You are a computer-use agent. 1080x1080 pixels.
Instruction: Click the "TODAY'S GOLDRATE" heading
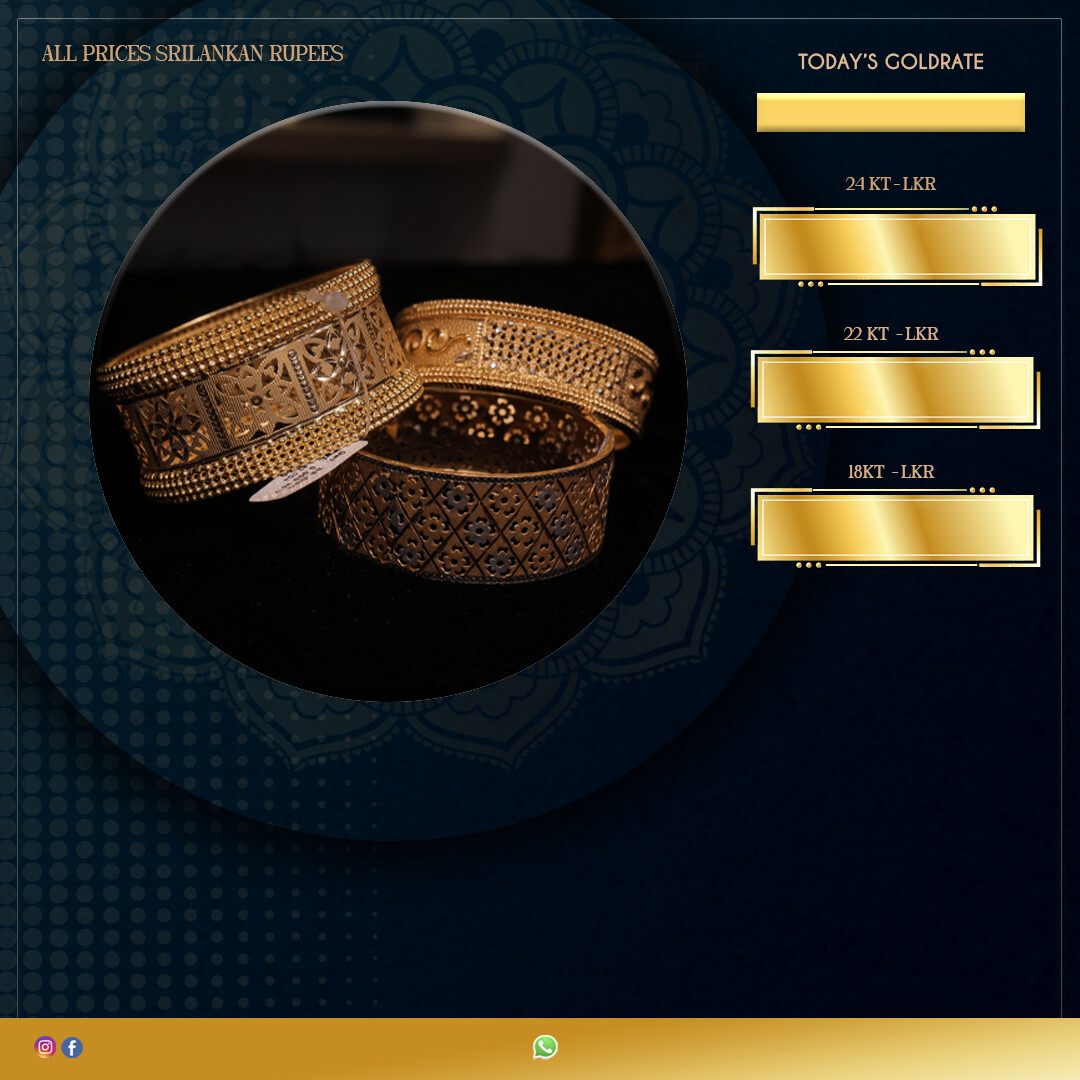[x=891, y=61]
